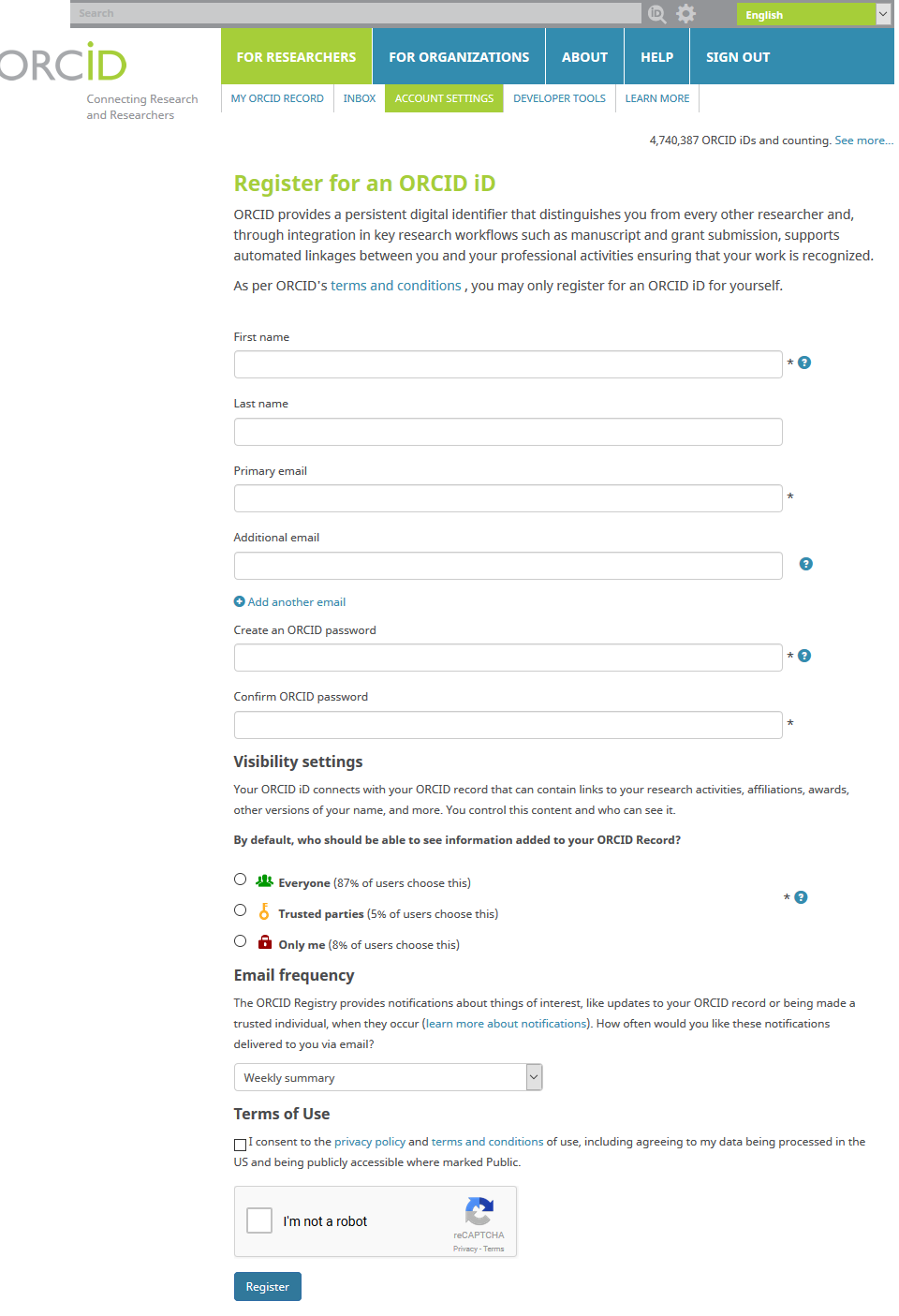Switch to the Developer Tools tab
Image resolution: width=899 pixels, height=1316 pixels.
(x=559, y=98)
